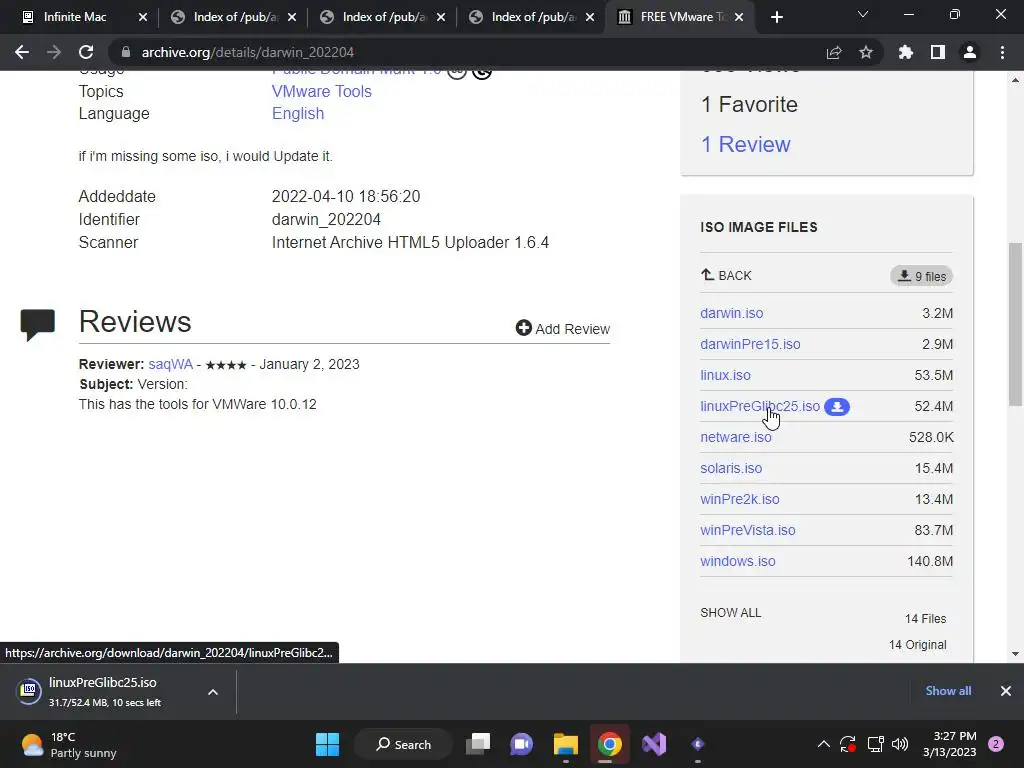Image resolution: width=1024 pixels, height=768 pixels.
Task: Open the weather widget showing 18°C
Action: point(69,744)
